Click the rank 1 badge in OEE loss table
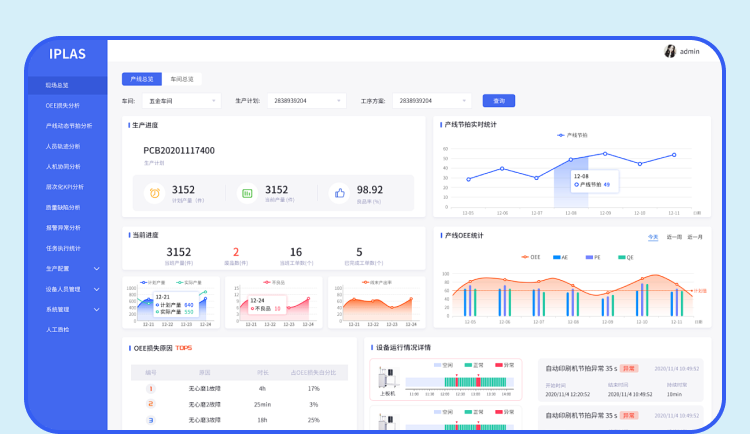 point(150,388)
